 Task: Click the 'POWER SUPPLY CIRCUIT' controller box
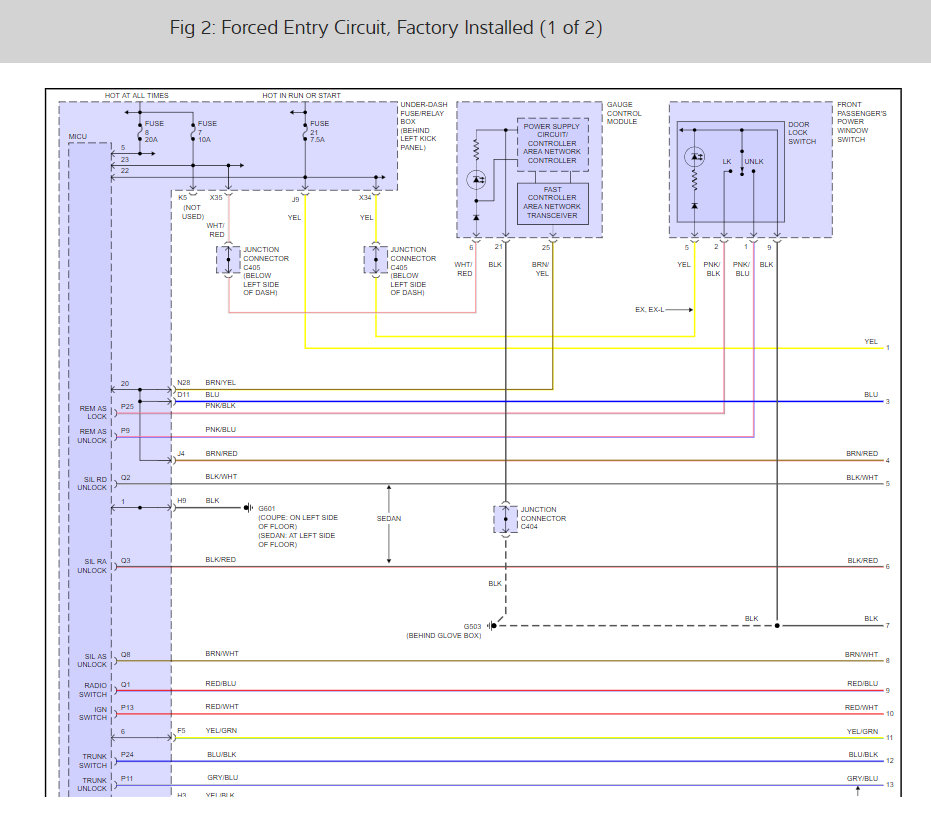pos(552,144)
